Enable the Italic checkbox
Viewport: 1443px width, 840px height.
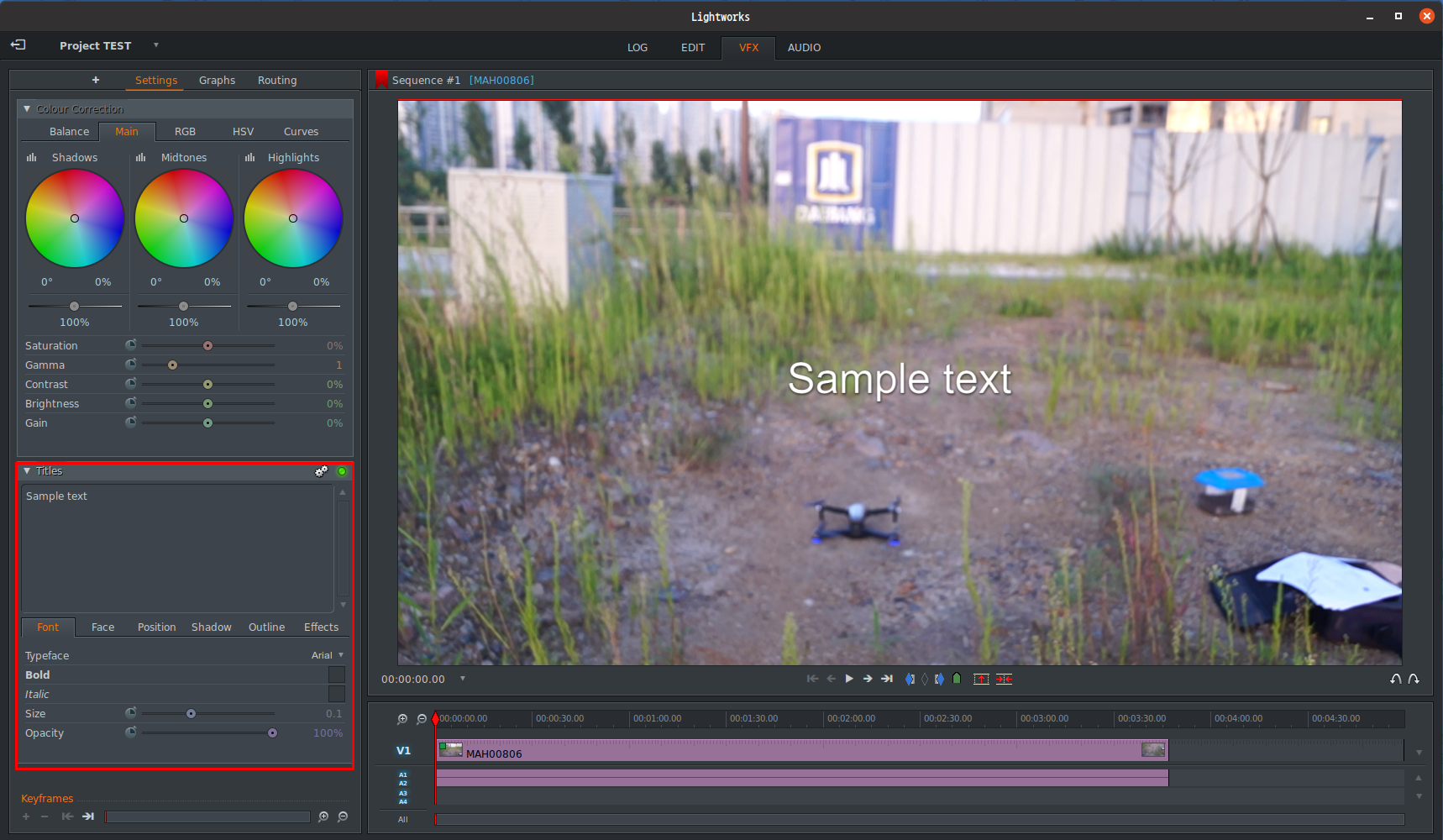coord(337,694)
